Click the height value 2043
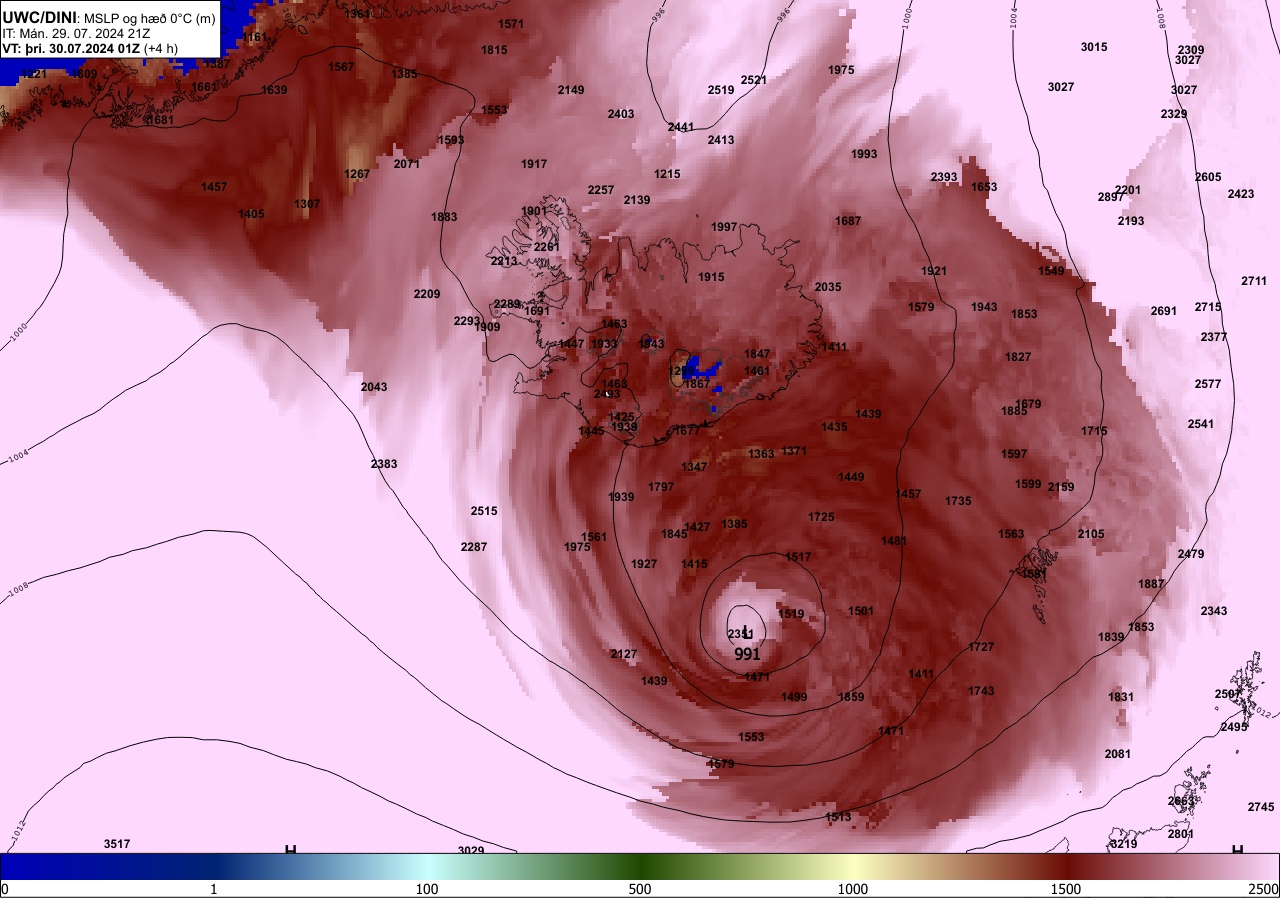1280x898 pixels. click(374, 387)
